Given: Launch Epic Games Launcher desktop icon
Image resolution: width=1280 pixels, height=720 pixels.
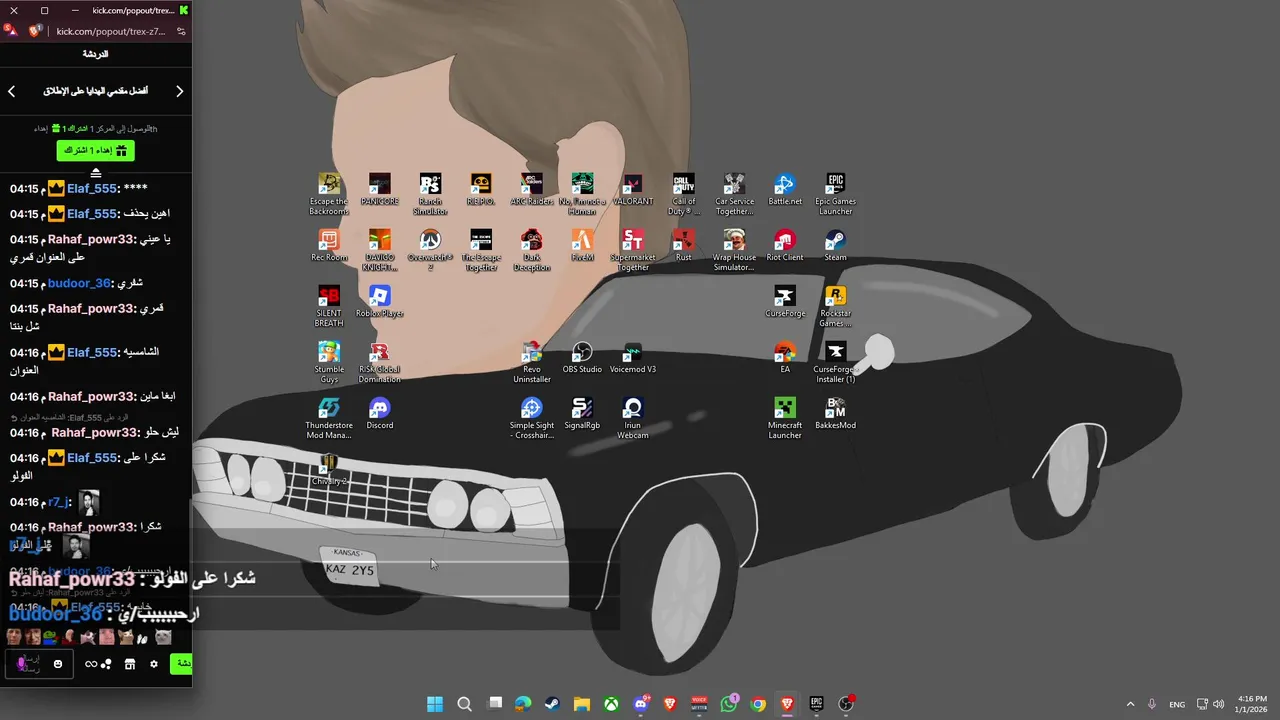Looking at the screenshot, I should 835,194.
